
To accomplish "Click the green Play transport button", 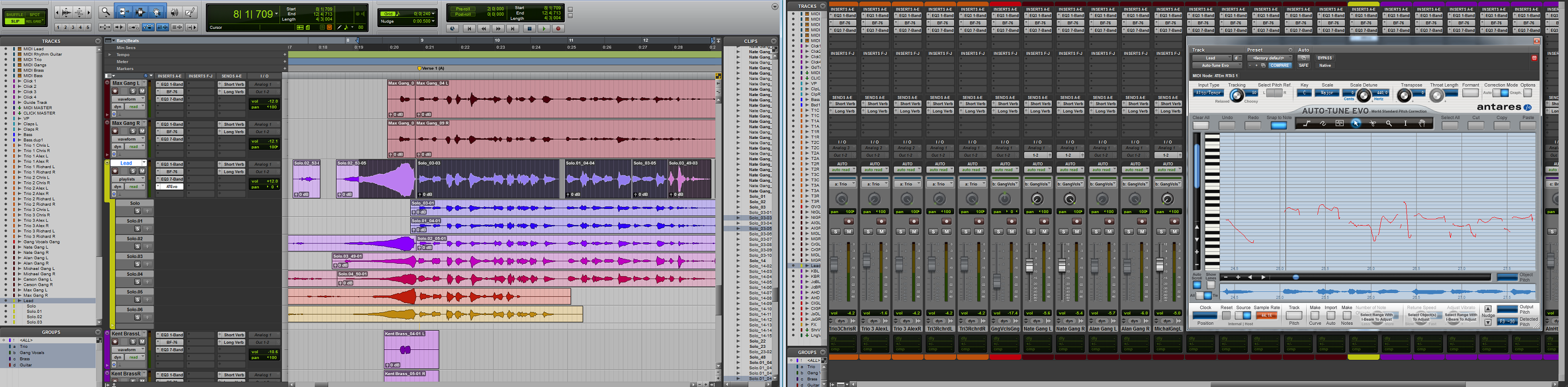I will click(544, 29).
